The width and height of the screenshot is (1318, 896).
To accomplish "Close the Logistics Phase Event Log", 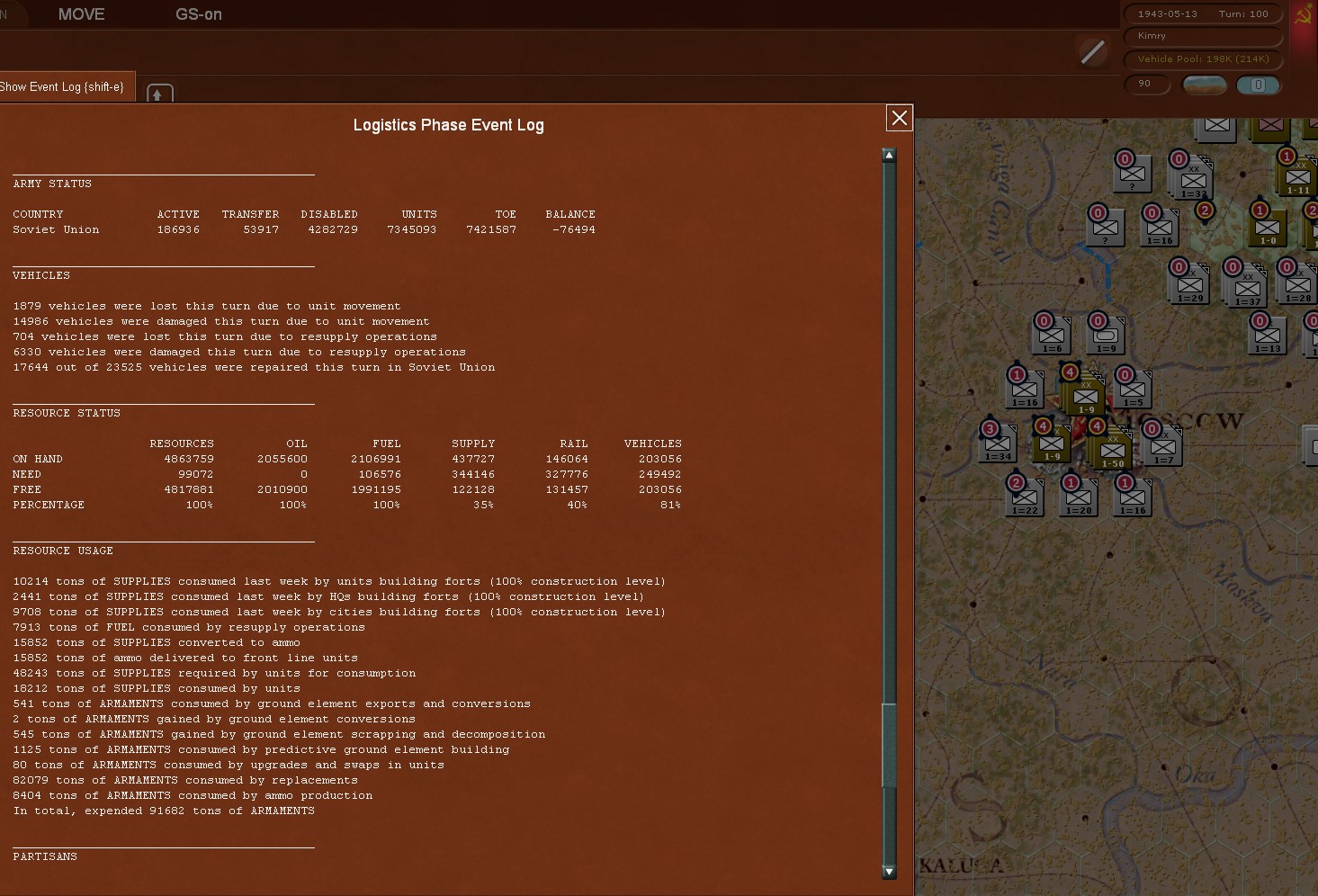I will (x=899, y=118).
